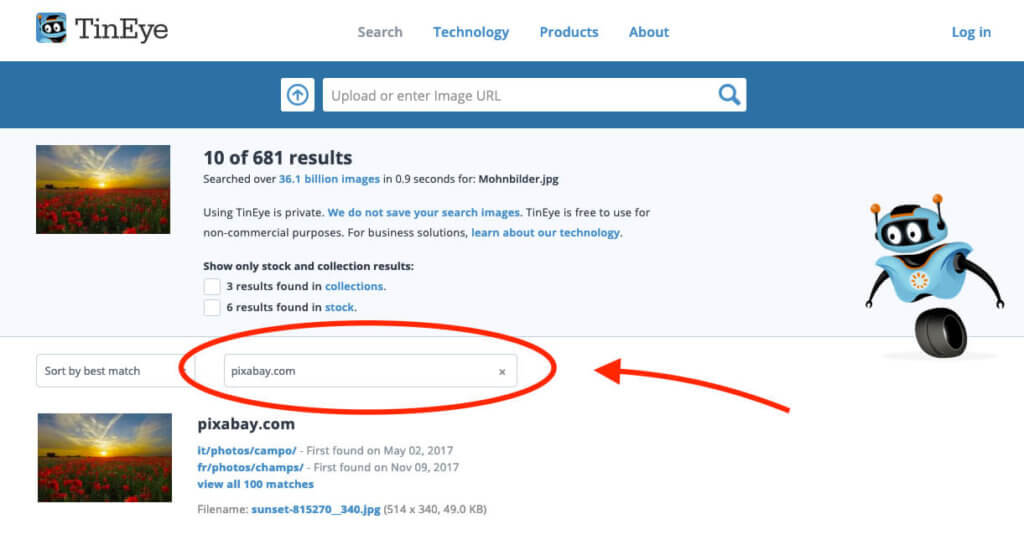This screenshot has height=545, width=1024.
Task: Click the upload arrow icon button
Action: coord(298,95)
